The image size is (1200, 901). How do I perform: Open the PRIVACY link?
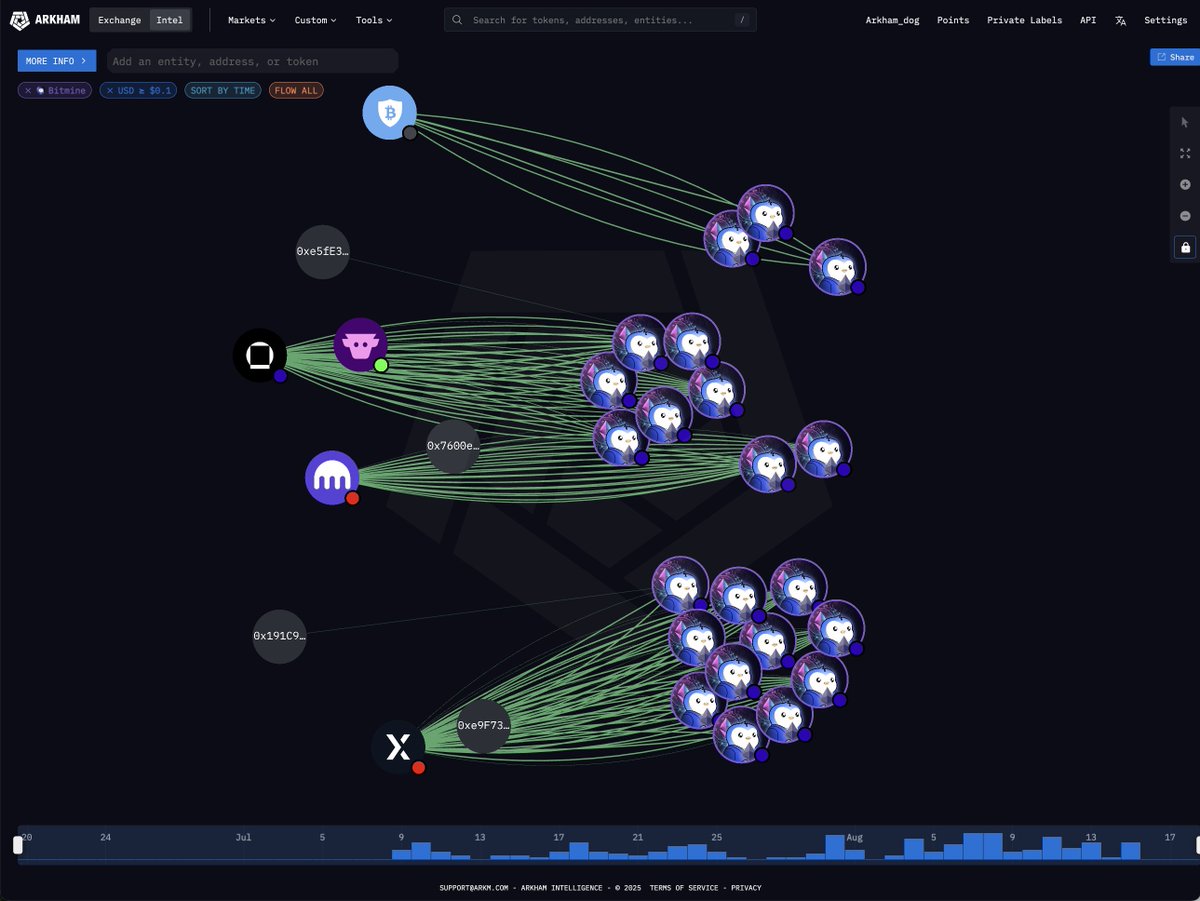(x=746, y=888)
